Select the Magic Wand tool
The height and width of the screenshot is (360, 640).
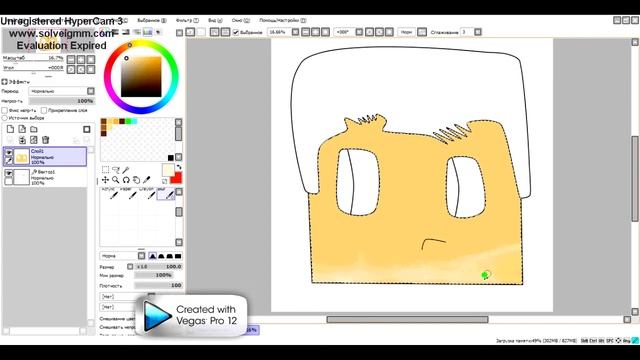tap(126, 169)
